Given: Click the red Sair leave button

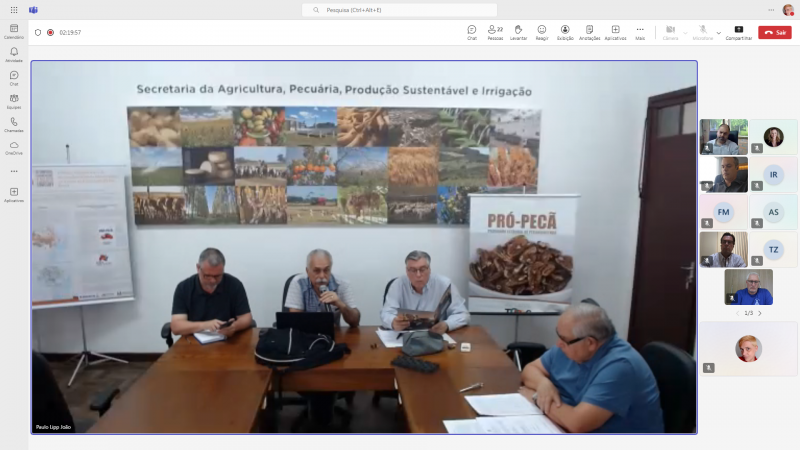Looking at the screenshot, I should pos(774,32).
